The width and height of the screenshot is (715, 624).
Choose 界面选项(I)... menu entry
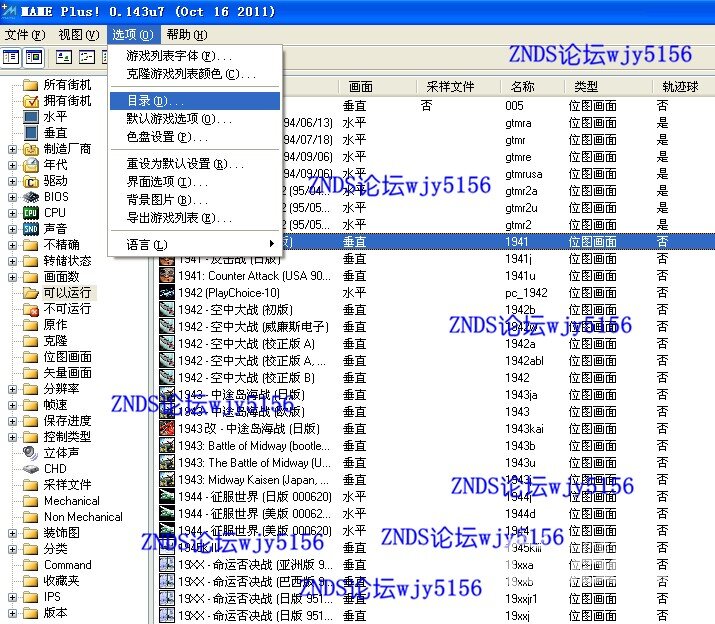(195, 182)
